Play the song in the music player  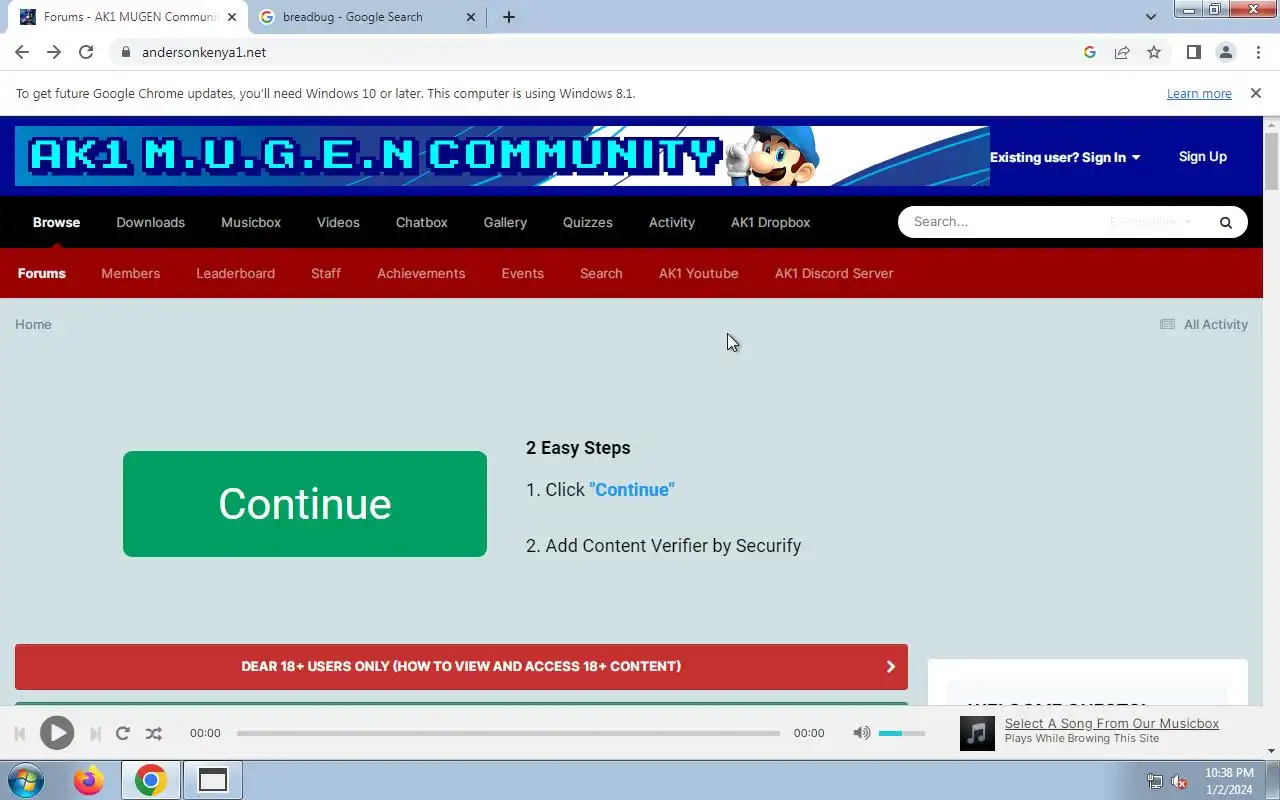pyautogui.click(x=57, y=733)
